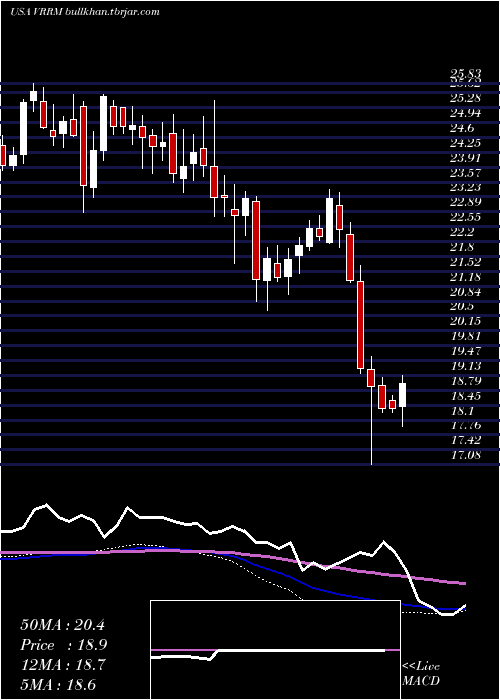Click the 18.45 price level label
The image size is (500, 700).
click(466, 396)
